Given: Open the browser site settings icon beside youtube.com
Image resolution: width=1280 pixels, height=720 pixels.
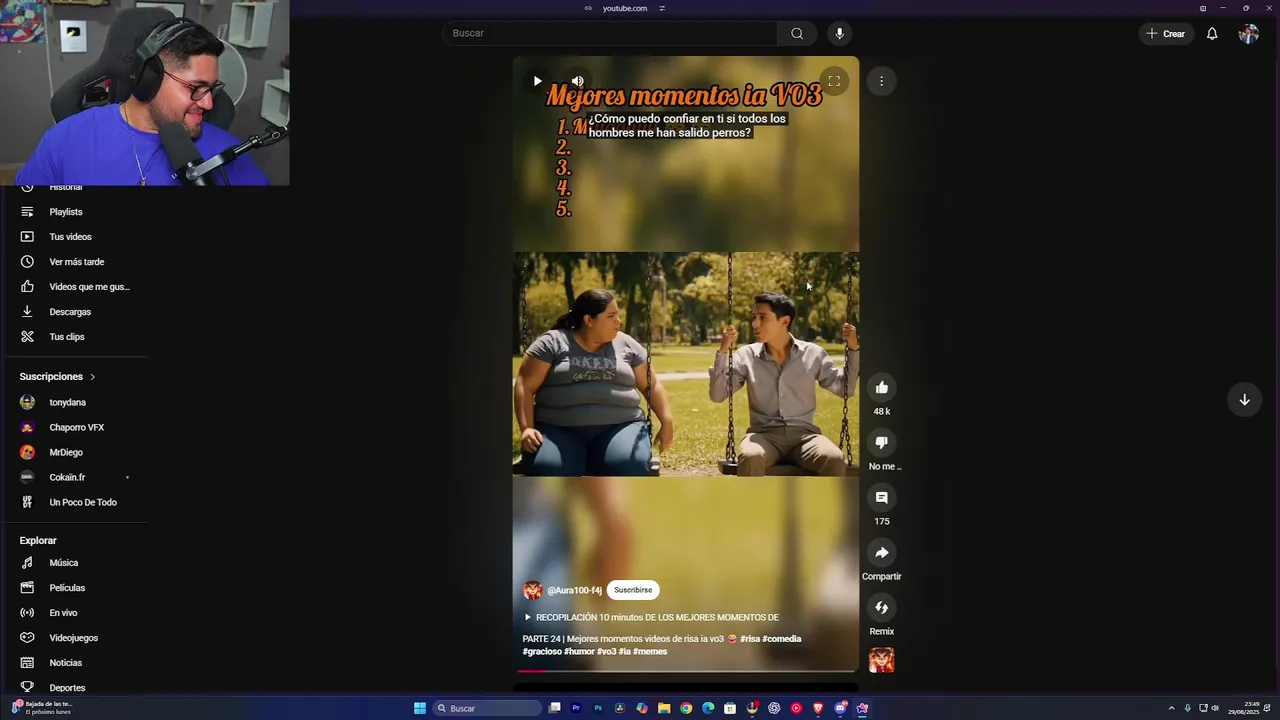Looking at the screenshot, I should coord(662,8).
